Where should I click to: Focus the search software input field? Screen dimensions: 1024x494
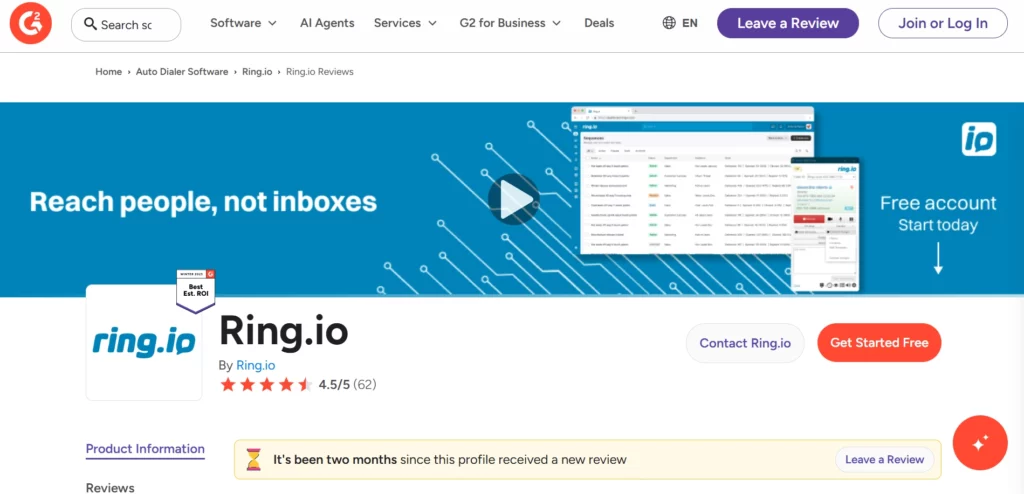(127, 25)
